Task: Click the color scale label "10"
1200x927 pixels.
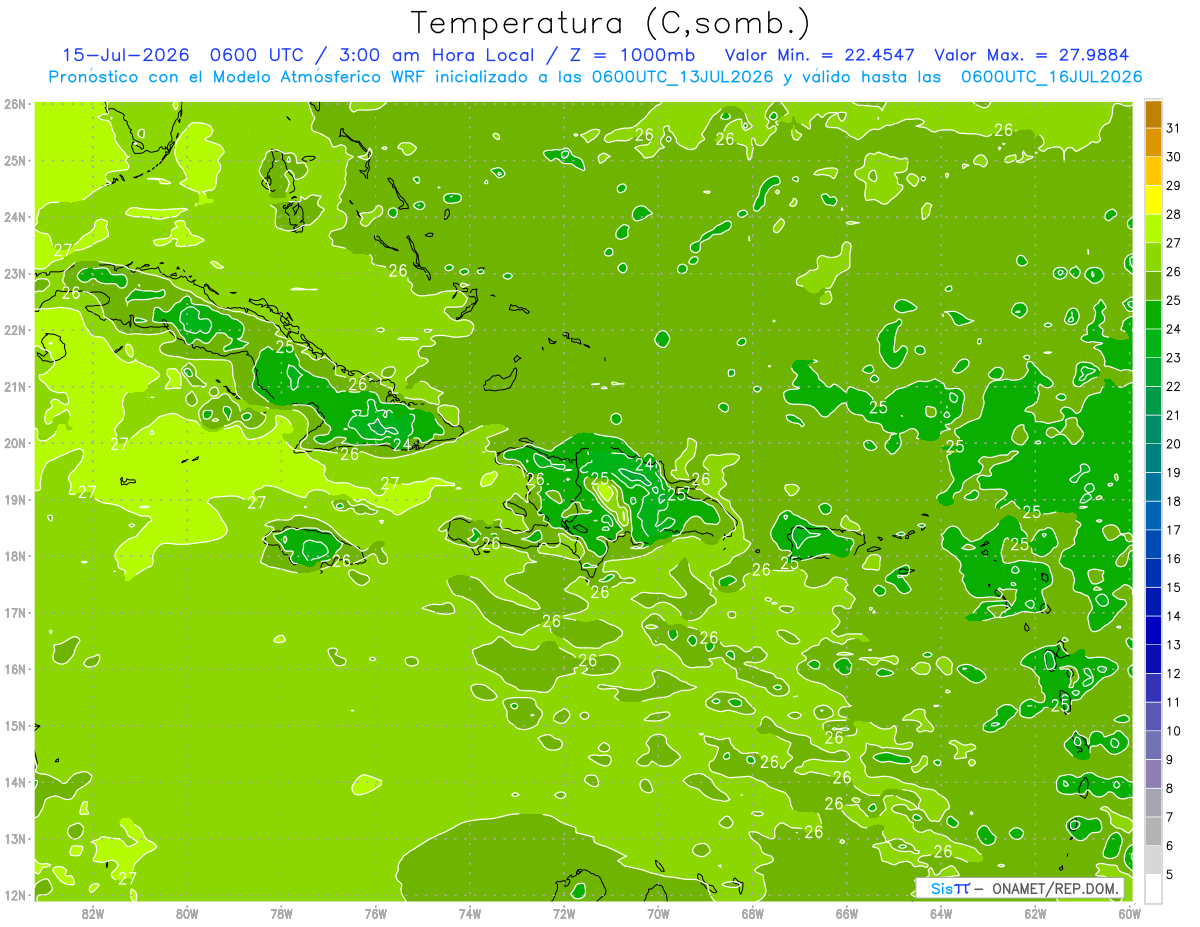Action: tap(1174, 731)
